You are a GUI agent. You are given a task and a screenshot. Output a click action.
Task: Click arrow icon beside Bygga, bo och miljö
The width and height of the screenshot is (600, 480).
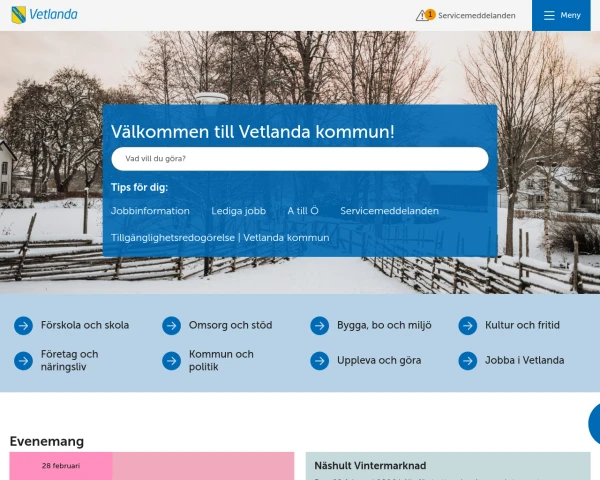point(320,326)
